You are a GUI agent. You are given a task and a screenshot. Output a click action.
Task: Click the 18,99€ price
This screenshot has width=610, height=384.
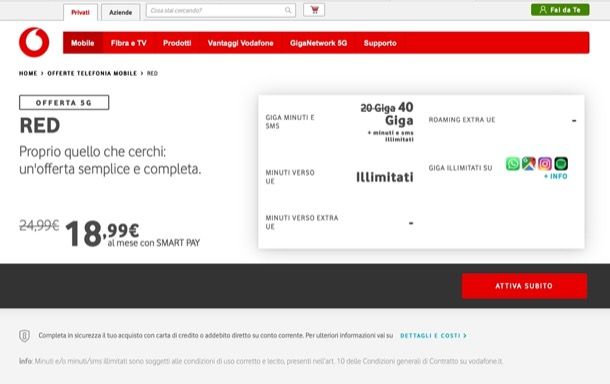coord(102,233)
